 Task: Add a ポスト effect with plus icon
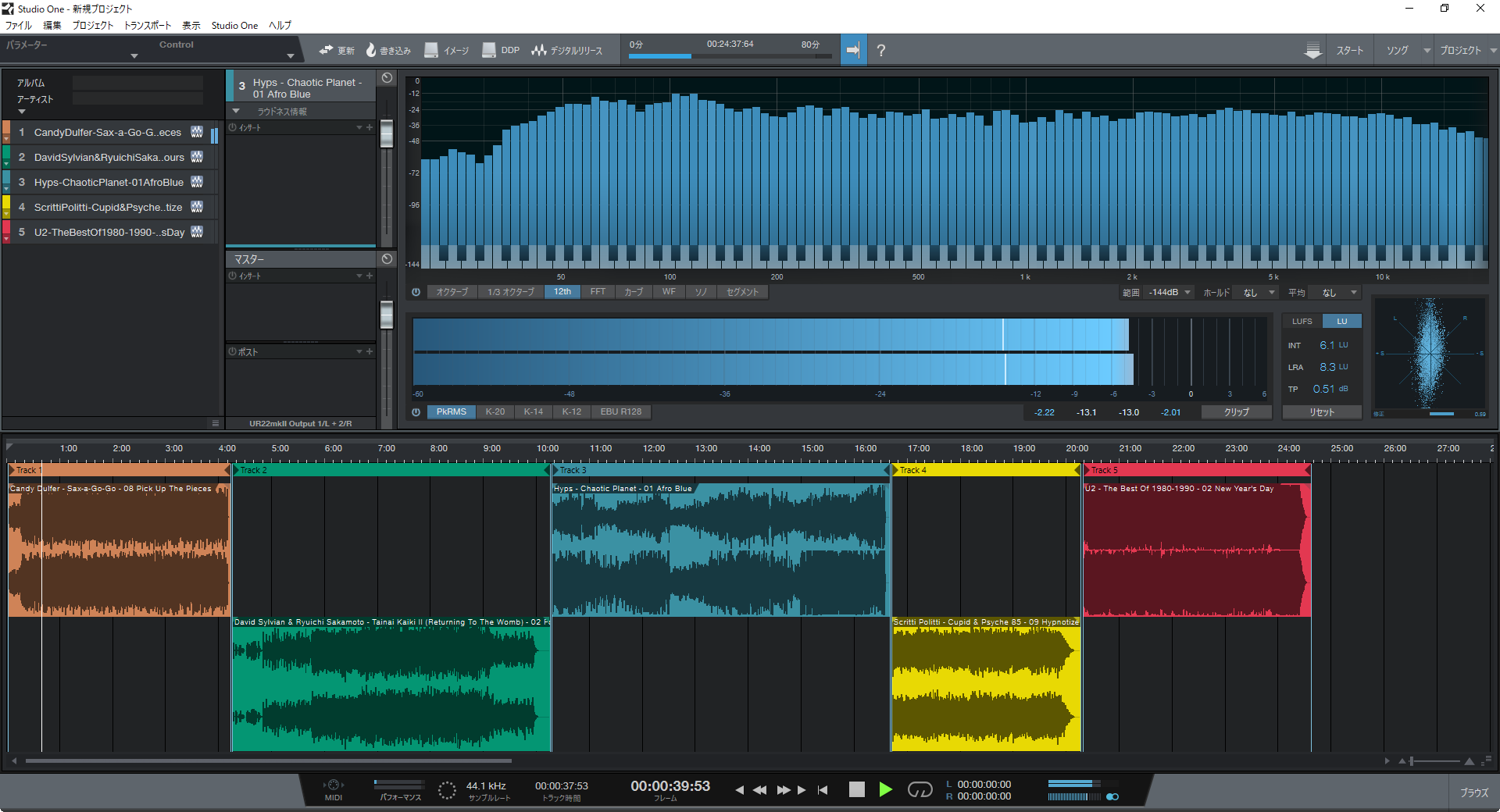pyautogui.click(x=370, y=351)
